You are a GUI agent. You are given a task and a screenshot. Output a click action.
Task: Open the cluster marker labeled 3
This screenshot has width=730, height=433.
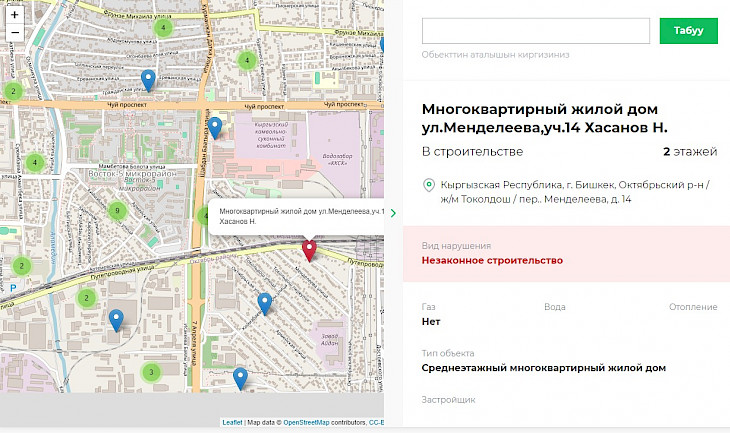(x=151, y=373)
